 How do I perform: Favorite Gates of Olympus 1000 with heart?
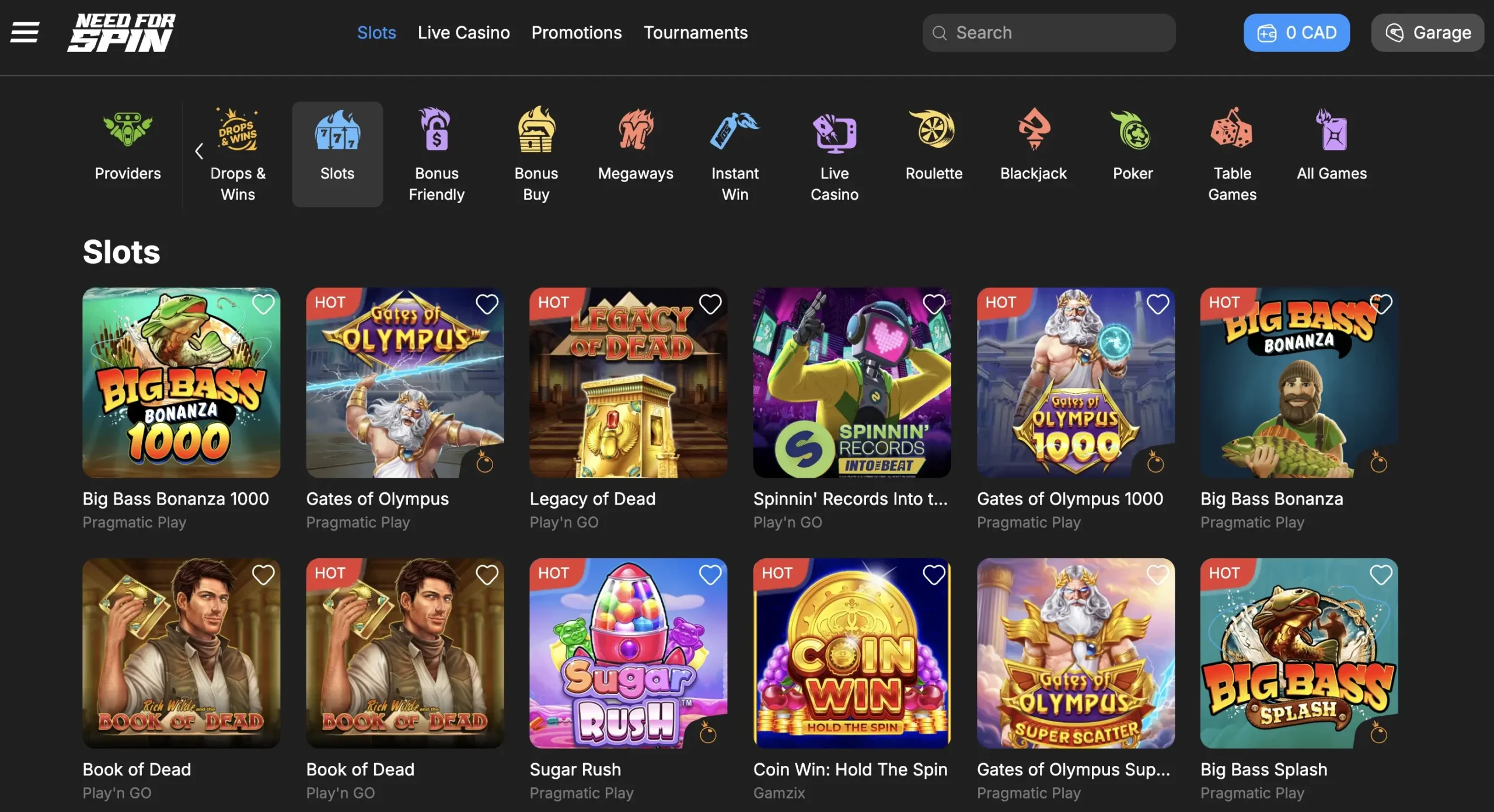coord(1158,304)
